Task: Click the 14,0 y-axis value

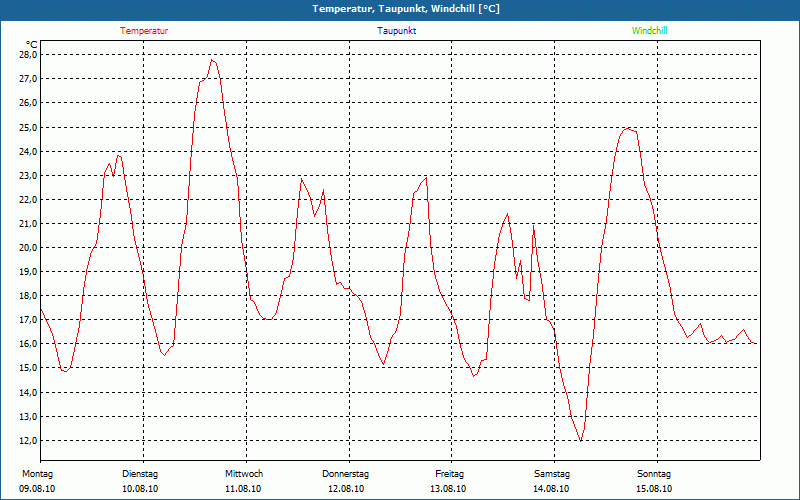Action: coord(28,392)
